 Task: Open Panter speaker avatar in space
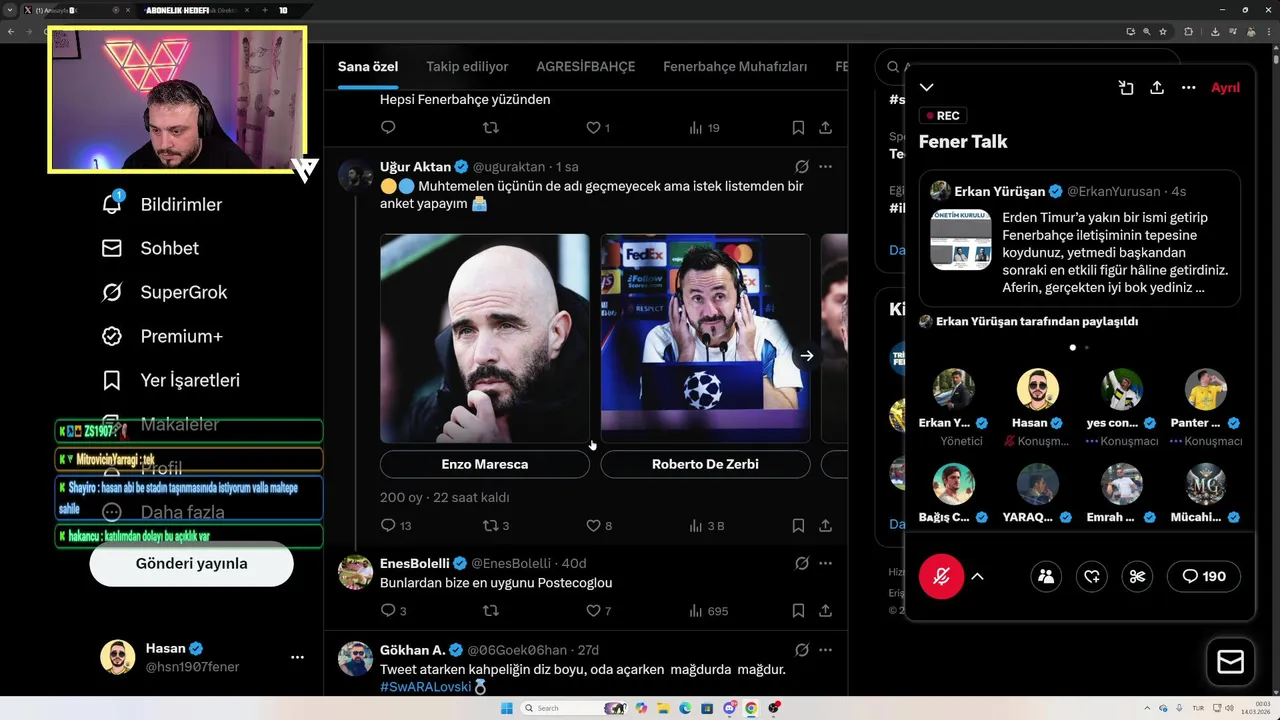pyautogui.click(x=1206, y=389)
